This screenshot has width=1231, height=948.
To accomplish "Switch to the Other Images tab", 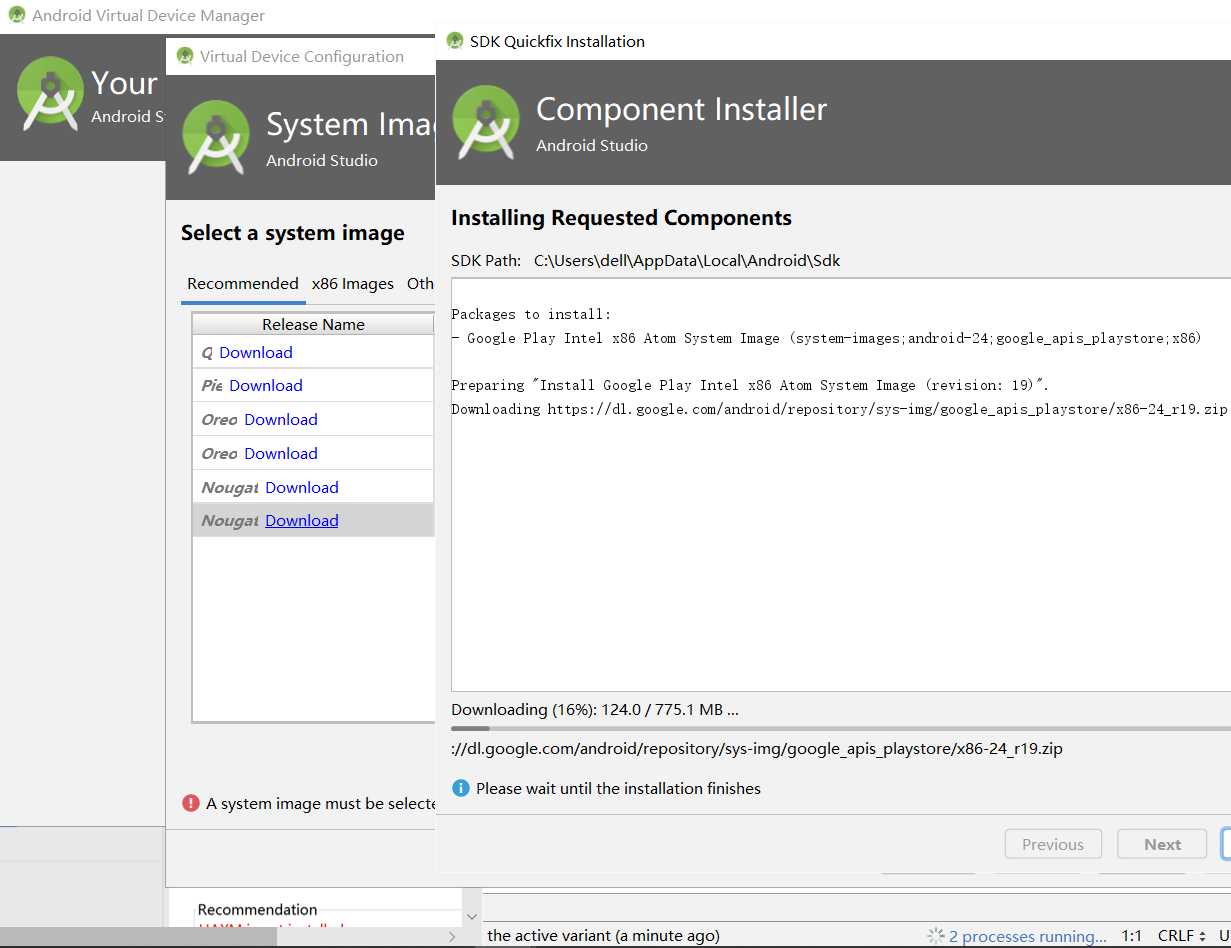I will coord(420,283).
